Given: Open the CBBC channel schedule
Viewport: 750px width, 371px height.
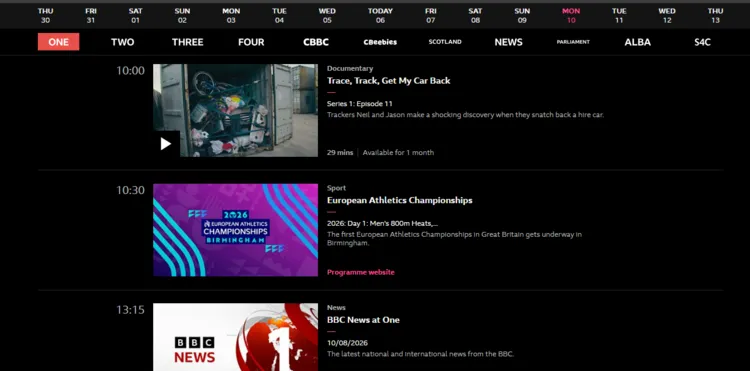Looking at the screenshot, I should (x=316, y=42).
